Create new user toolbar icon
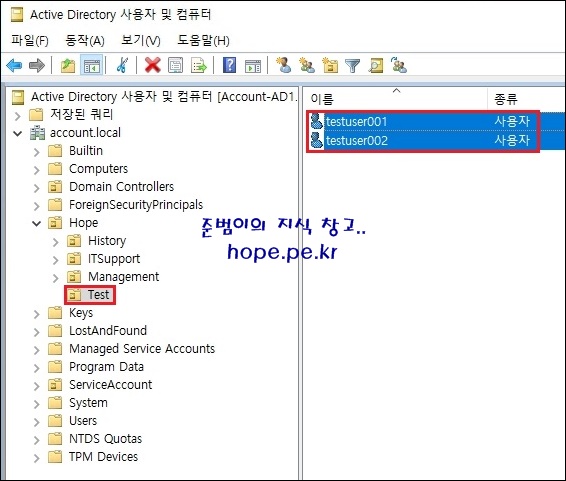The image size is (566, 481). click(283, 65)
